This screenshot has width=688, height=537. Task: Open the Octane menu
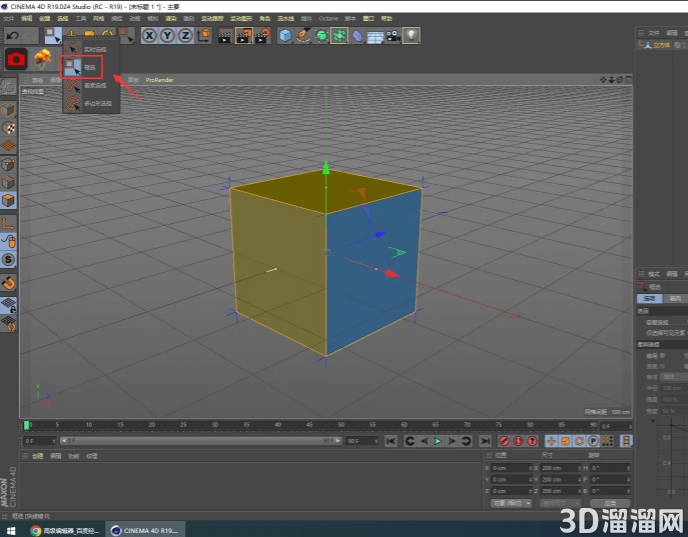(328, 18)
